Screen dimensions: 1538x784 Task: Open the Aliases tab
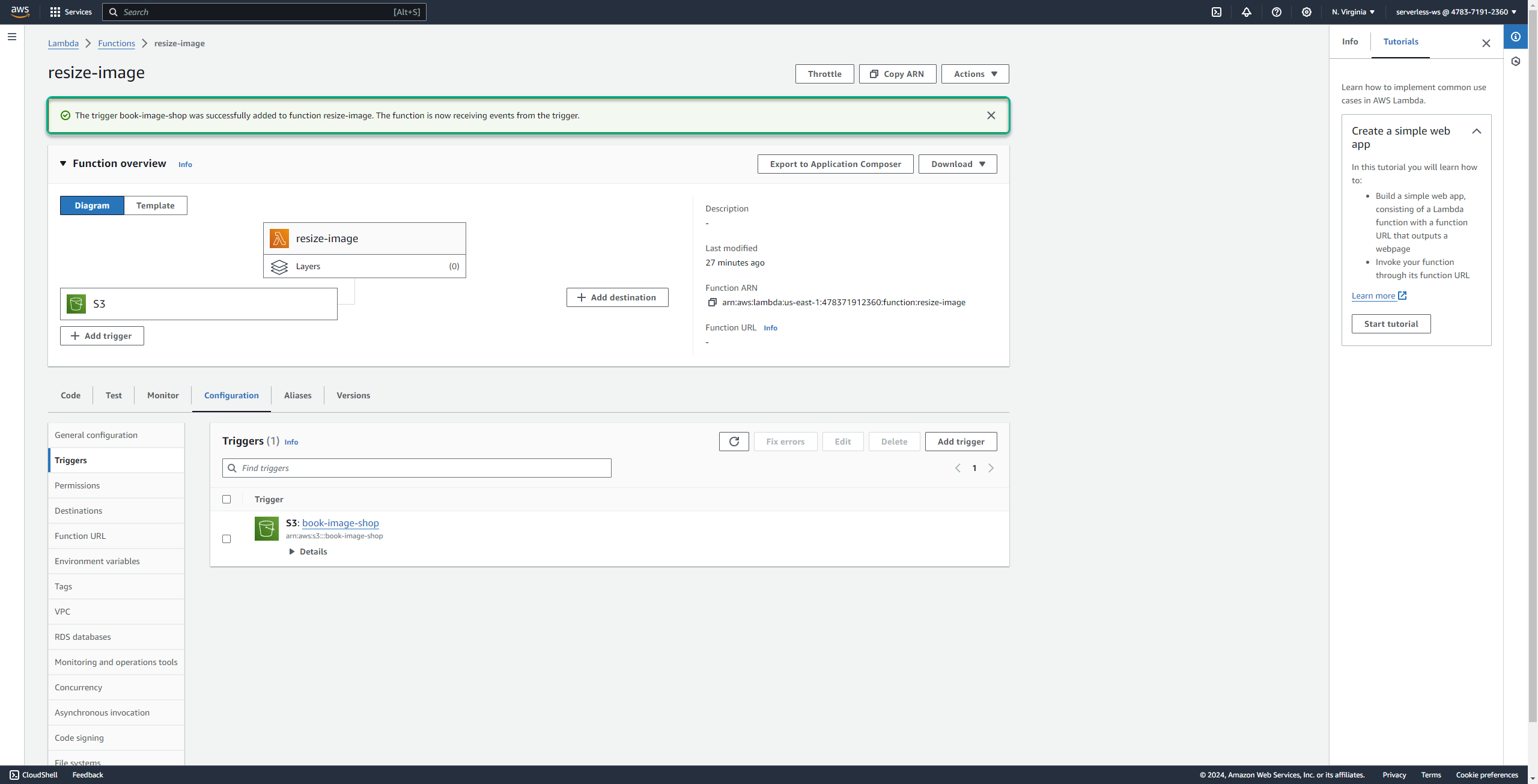pyautogui.click(x=297, y=395)
